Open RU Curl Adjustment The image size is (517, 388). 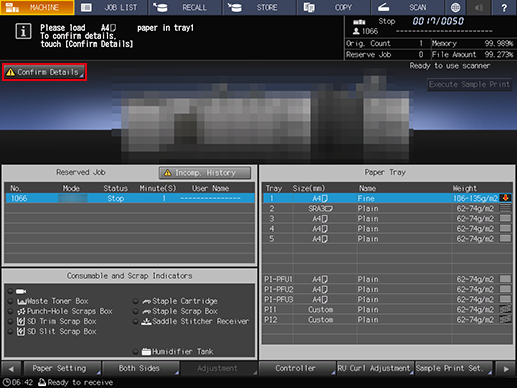pos(375,368)
